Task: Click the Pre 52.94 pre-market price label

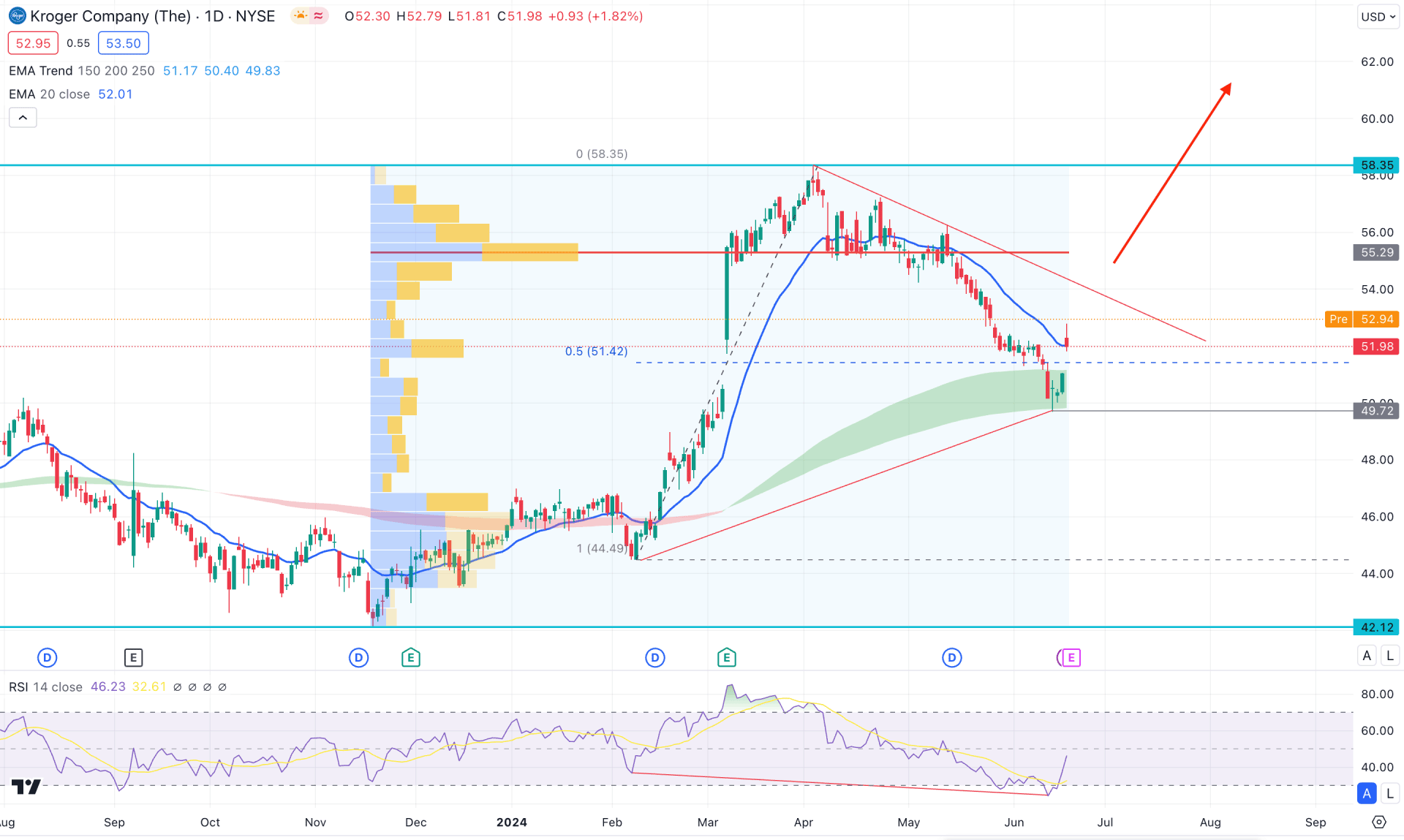Action: (1362, 319)
